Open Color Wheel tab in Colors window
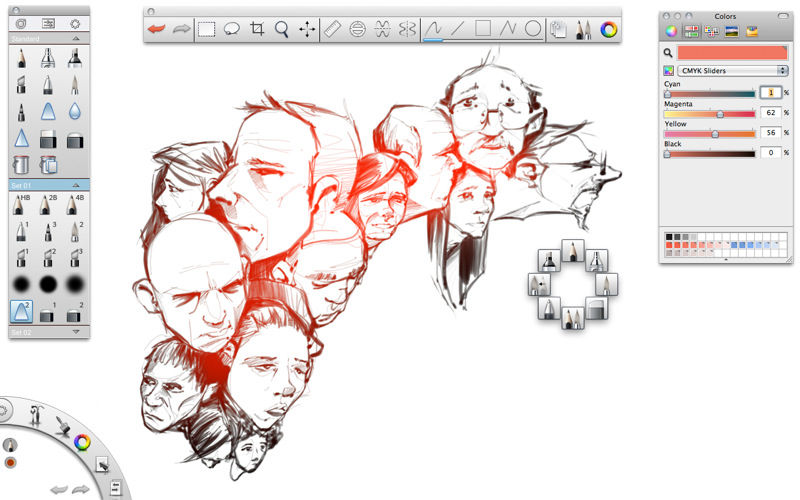Viewport: 800px width, 500px height. pyautogui.click(x=671, y=31)
